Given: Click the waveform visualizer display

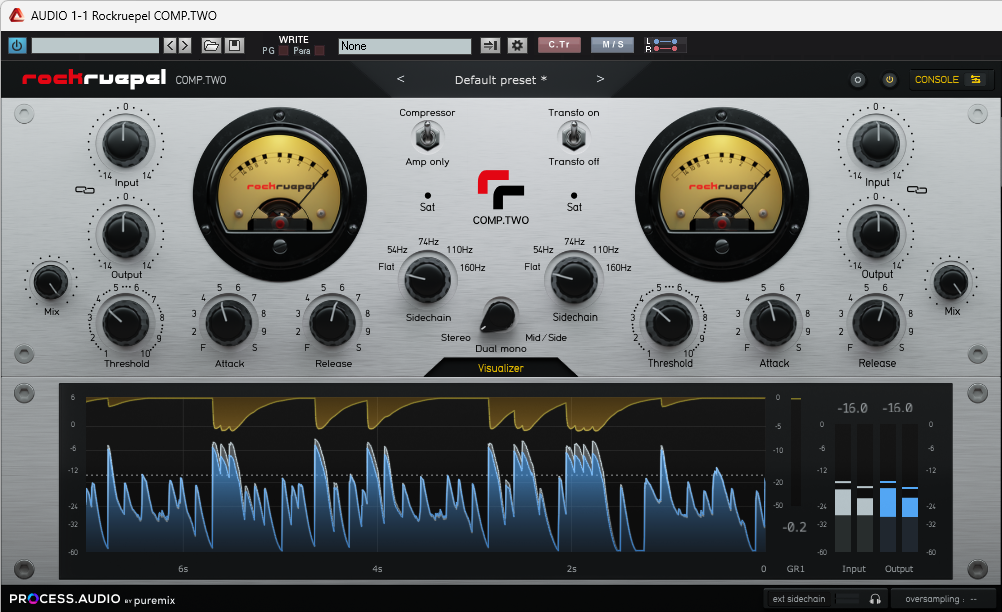Looking at the screenshot, I should click(x=426, y=473).
